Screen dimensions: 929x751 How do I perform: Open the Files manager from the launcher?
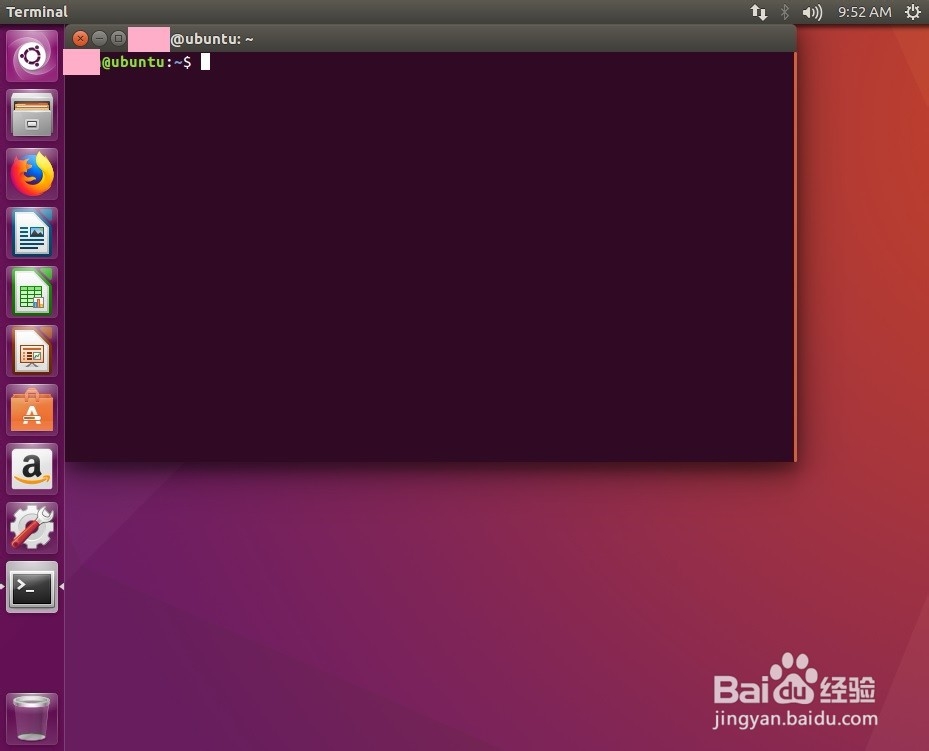pos(32,115)
